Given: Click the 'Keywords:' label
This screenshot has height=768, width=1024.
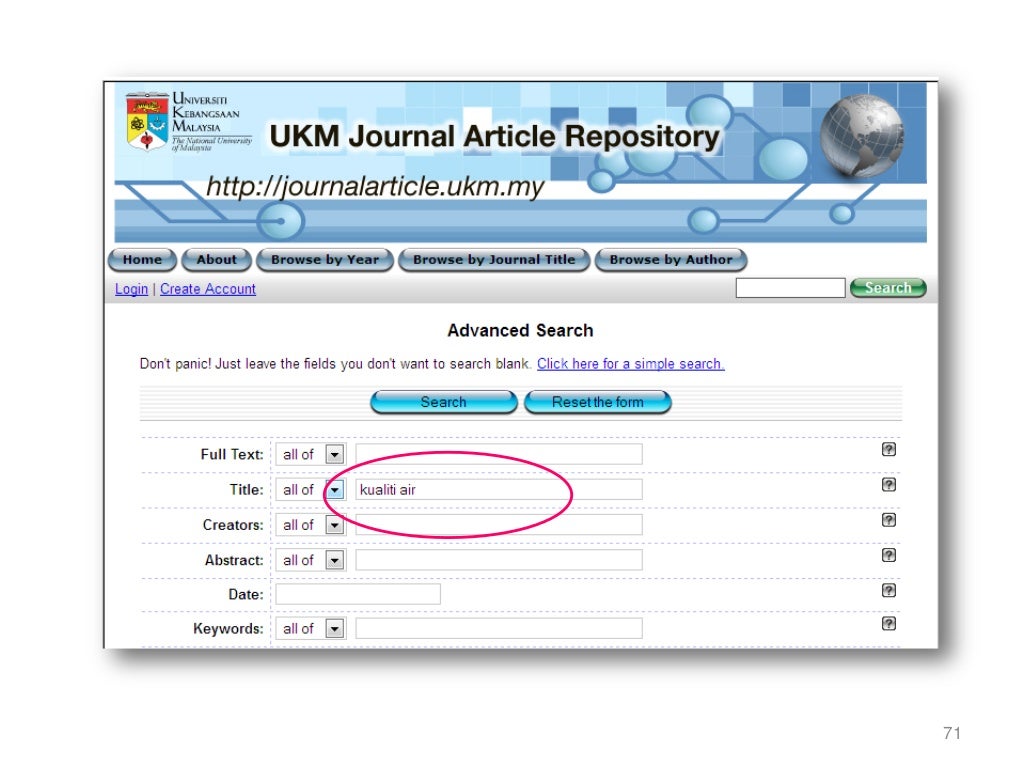Looking at the screenshot, I should (228, 629).
